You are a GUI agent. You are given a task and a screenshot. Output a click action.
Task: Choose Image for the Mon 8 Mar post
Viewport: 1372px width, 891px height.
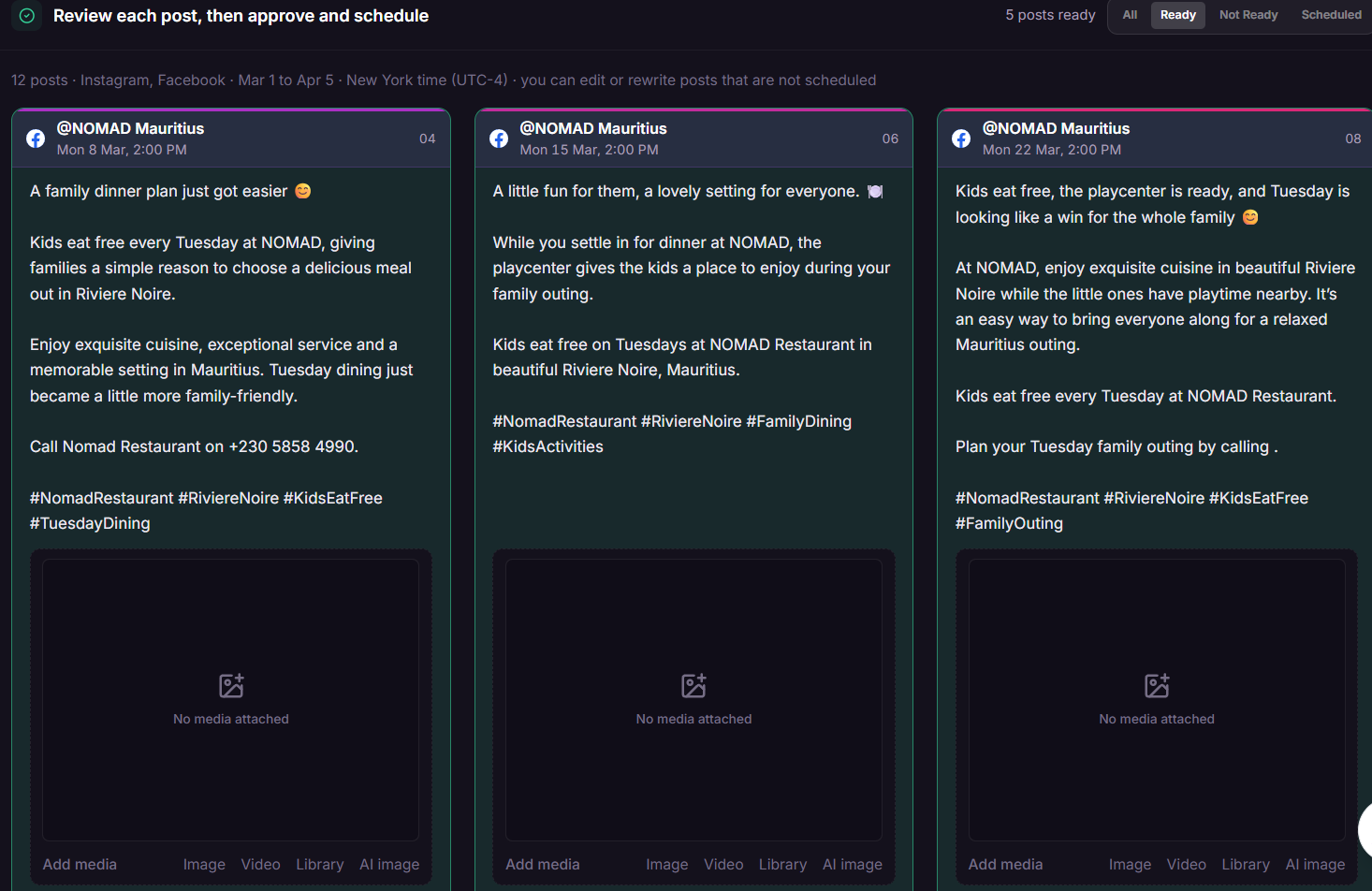pos(204,865)
